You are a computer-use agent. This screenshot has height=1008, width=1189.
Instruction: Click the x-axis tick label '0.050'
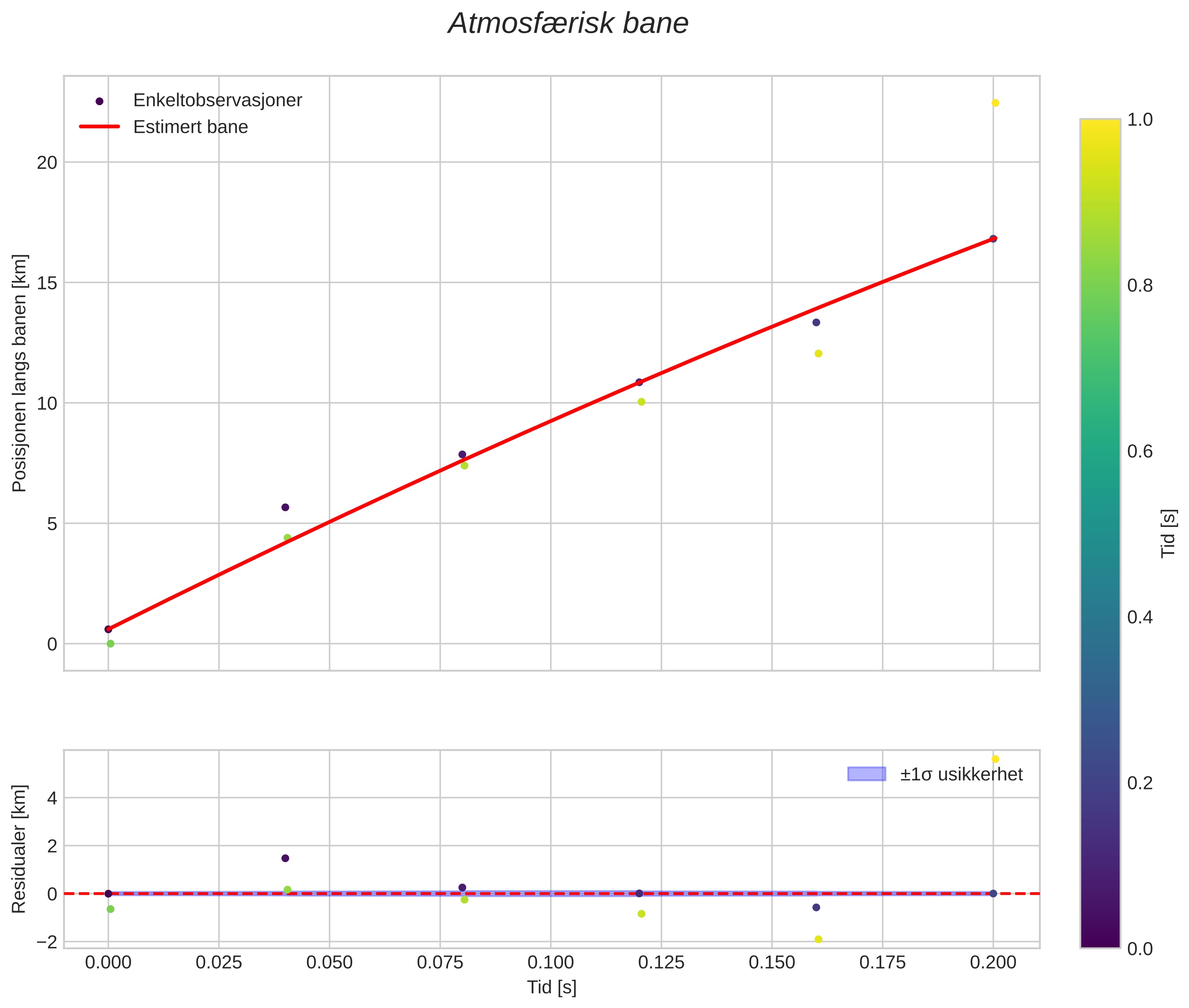click(330, 963)
